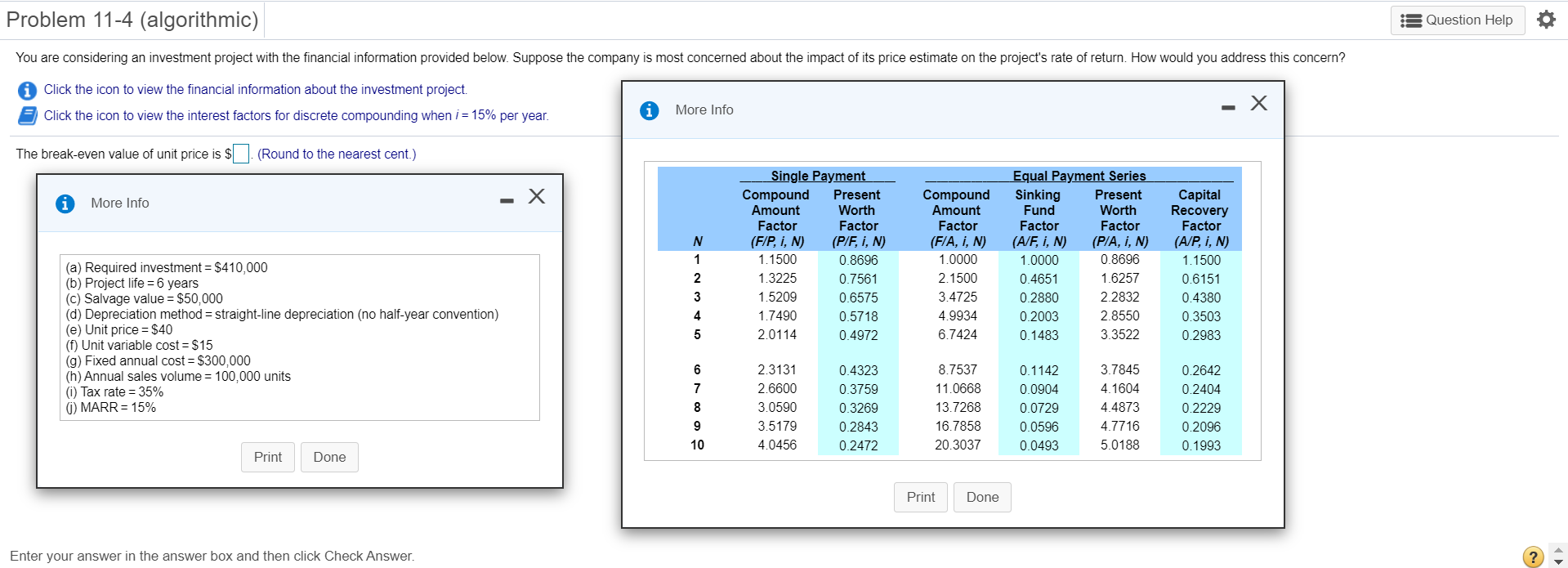
Task: Click the scroll down arrow at bottom right
Action: coord(1558,562)
